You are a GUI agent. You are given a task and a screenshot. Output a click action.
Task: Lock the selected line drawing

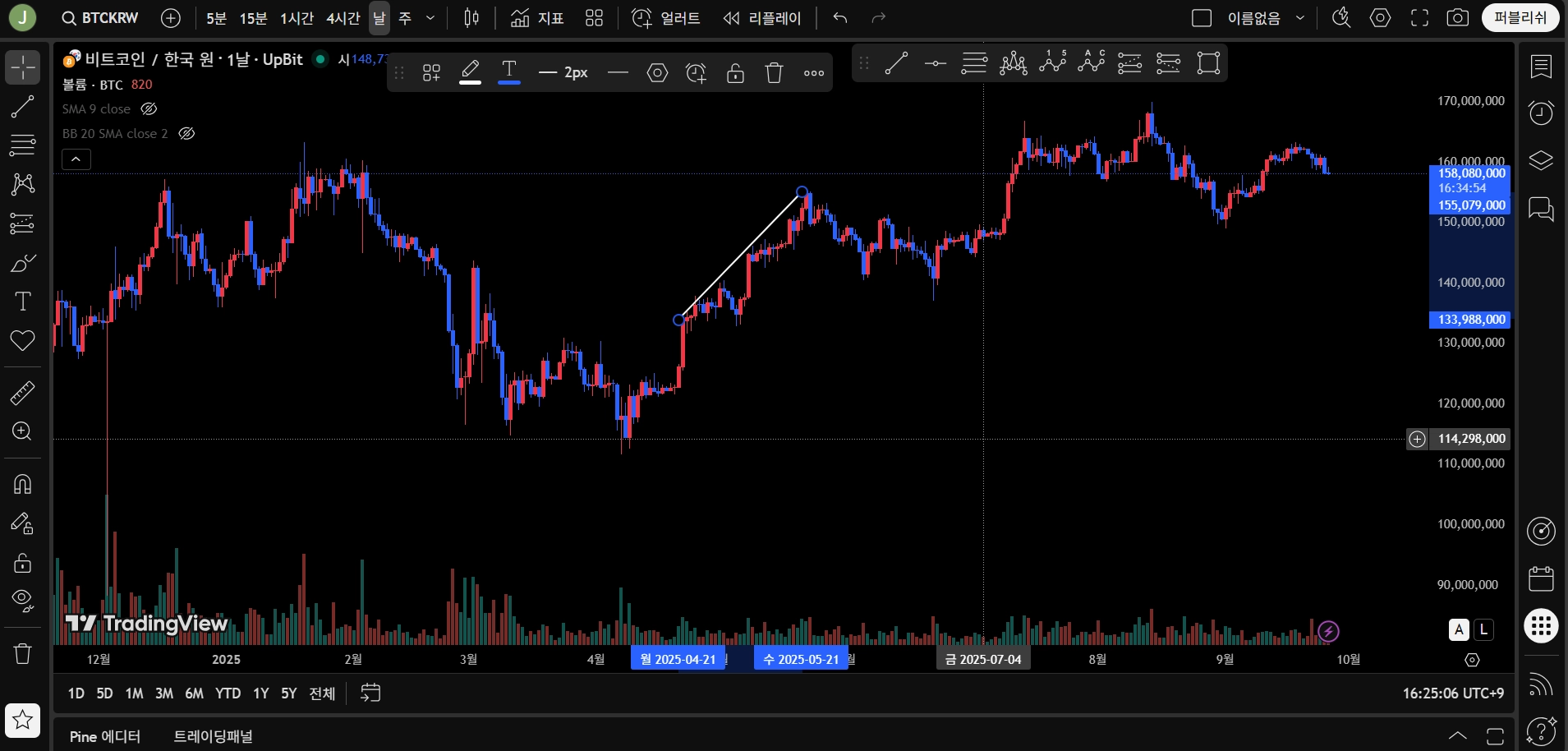[x=735, y=73]
